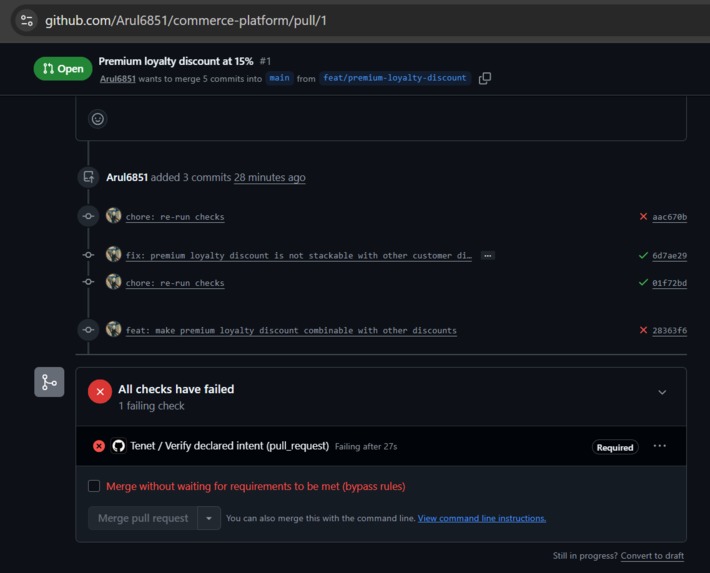This screenshot has height=573, width=710.
Task: Open the main base branch link
Action: coord(279,78)
